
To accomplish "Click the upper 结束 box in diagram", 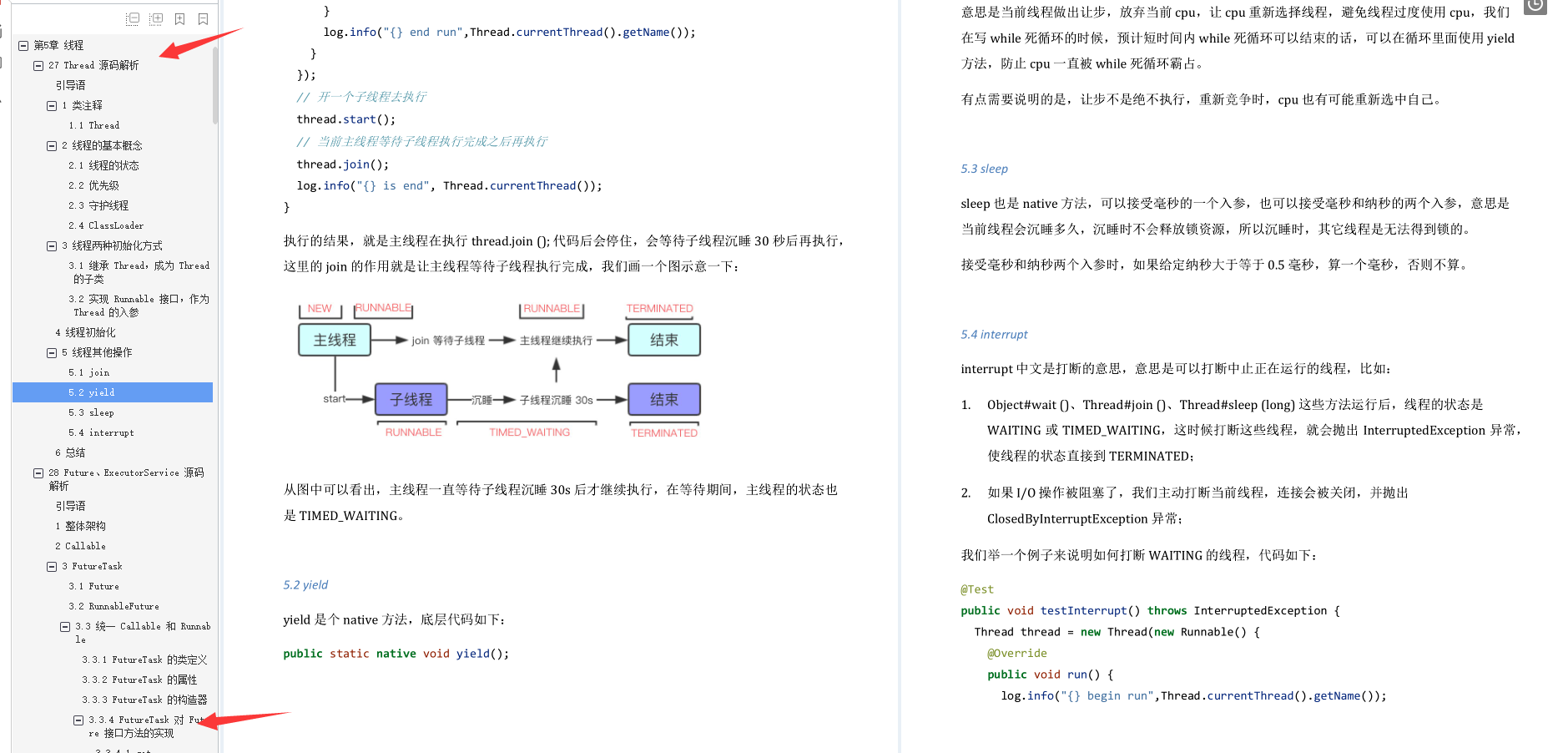I will pyautogui.click(x=664, y=340).
